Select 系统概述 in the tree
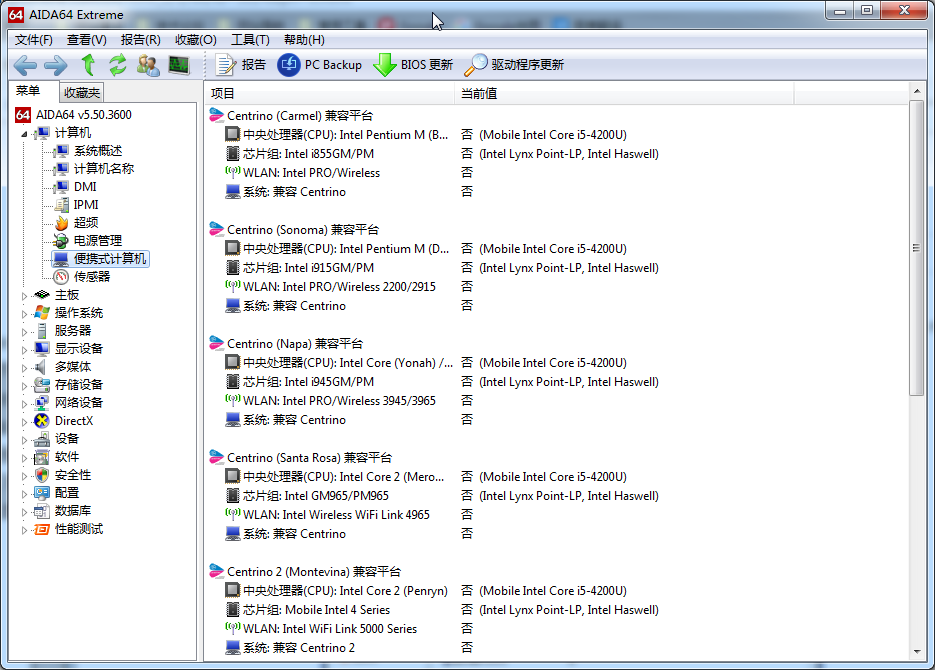935x670 pixels. (98, 151)
